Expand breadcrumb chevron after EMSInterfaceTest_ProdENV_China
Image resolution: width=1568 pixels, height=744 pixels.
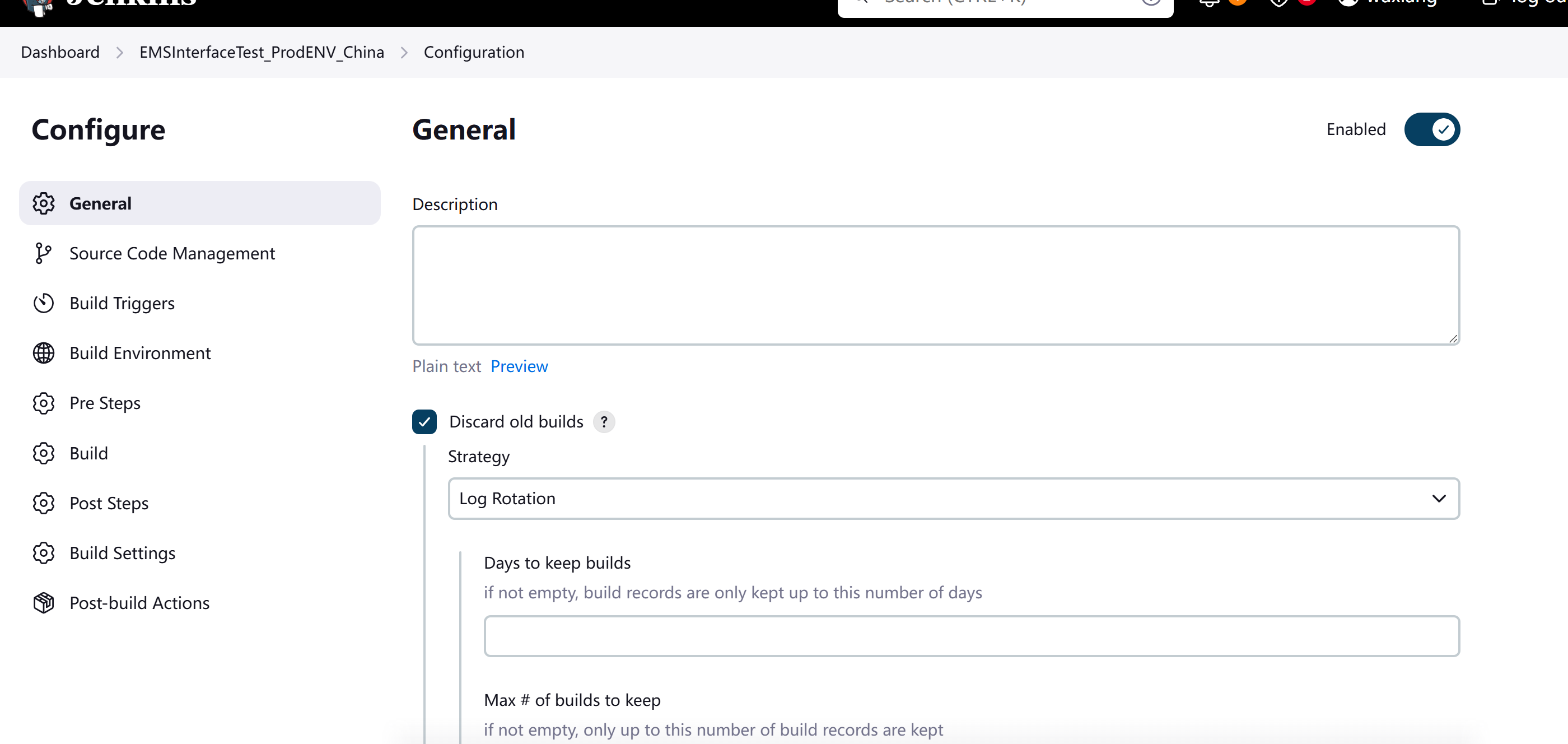coord(404,53)
